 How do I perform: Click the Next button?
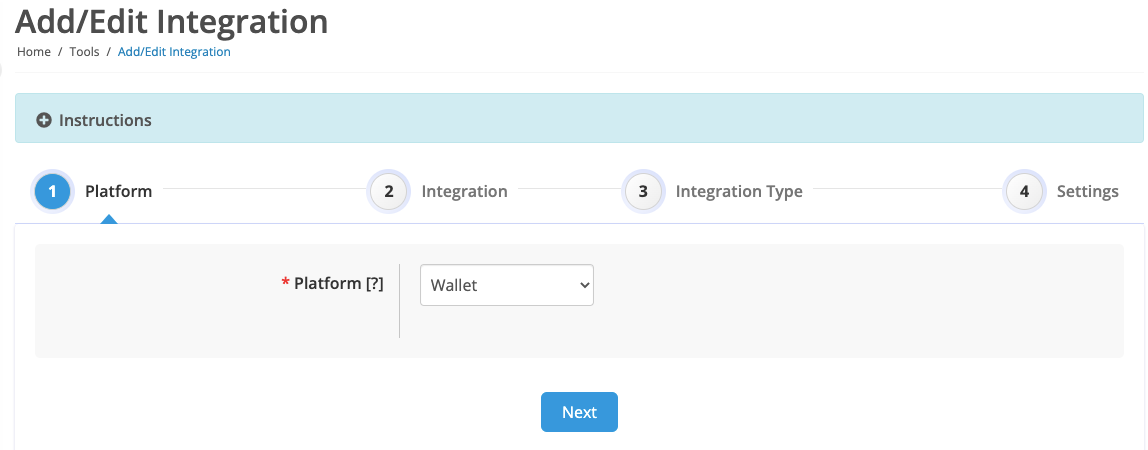coord(579,412)
